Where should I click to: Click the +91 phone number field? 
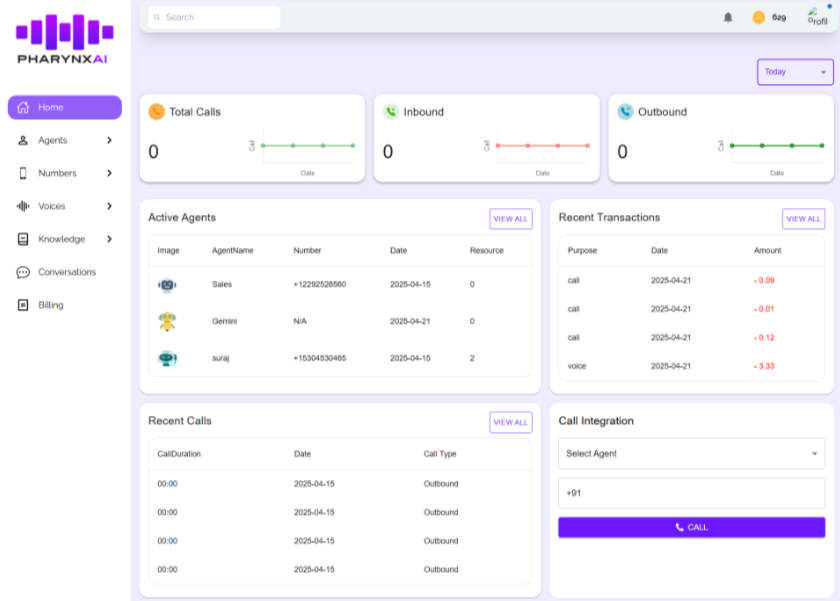click(691, 493)
